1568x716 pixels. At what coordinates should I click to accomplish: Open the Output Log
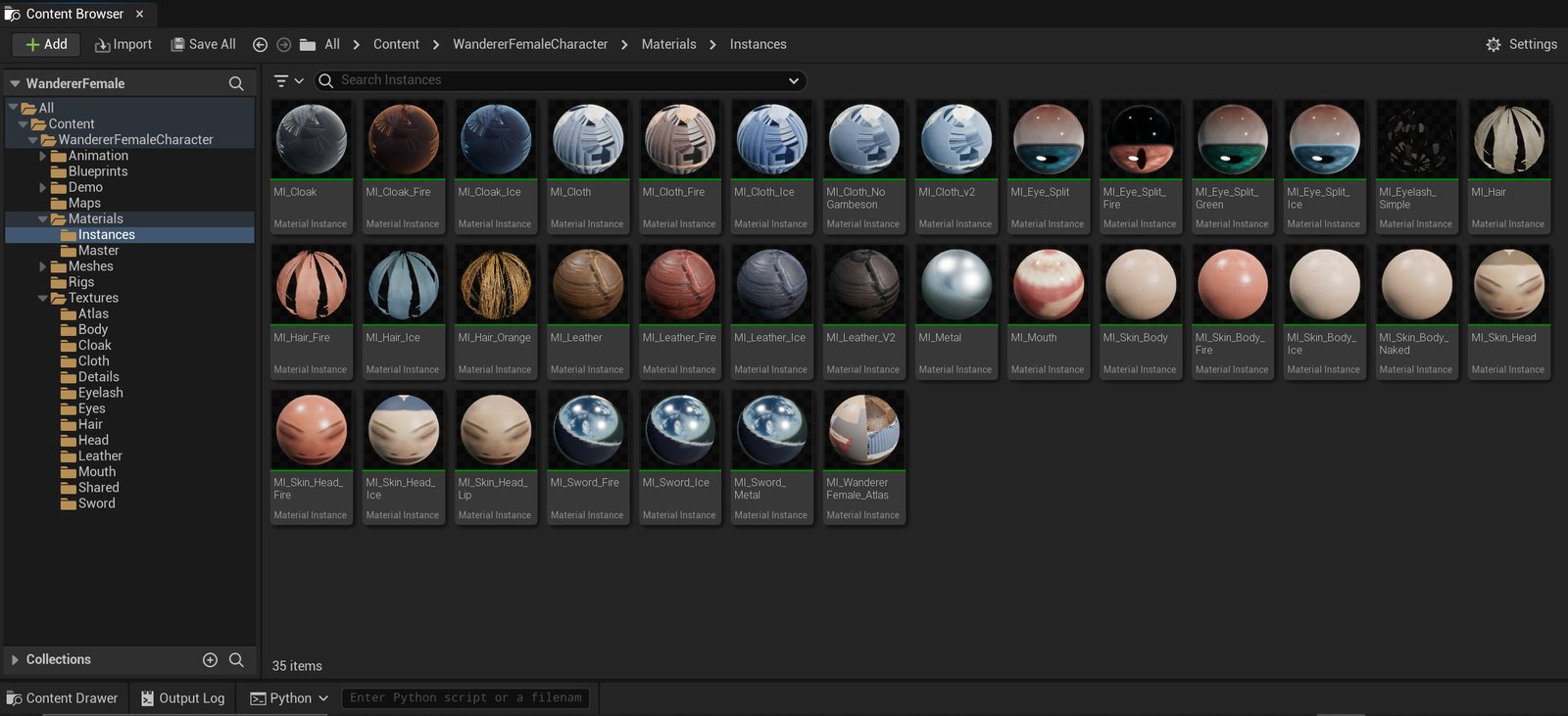[182, 698]
